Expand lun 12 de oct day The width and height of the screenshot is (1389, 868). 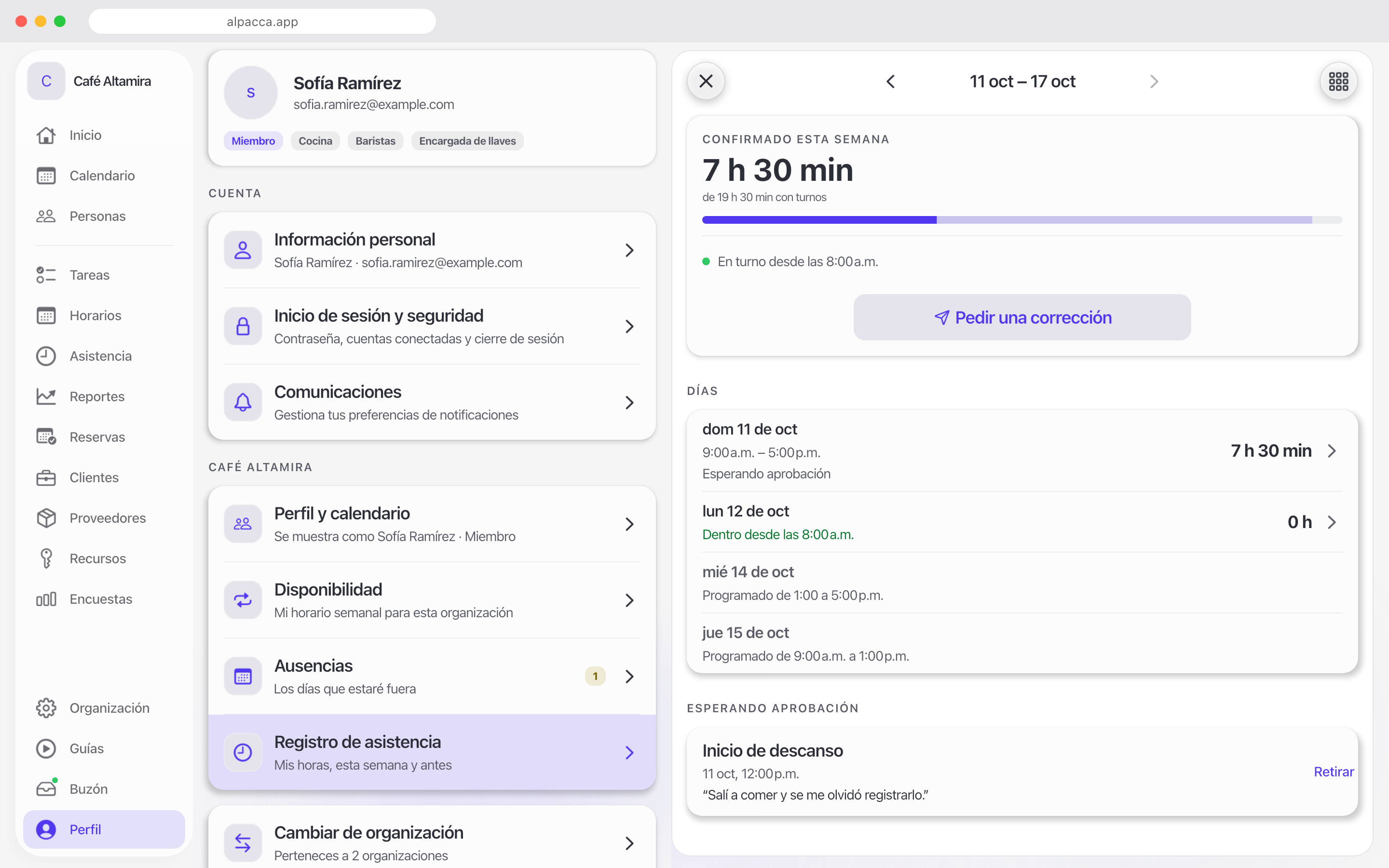tap(1021, 522)
